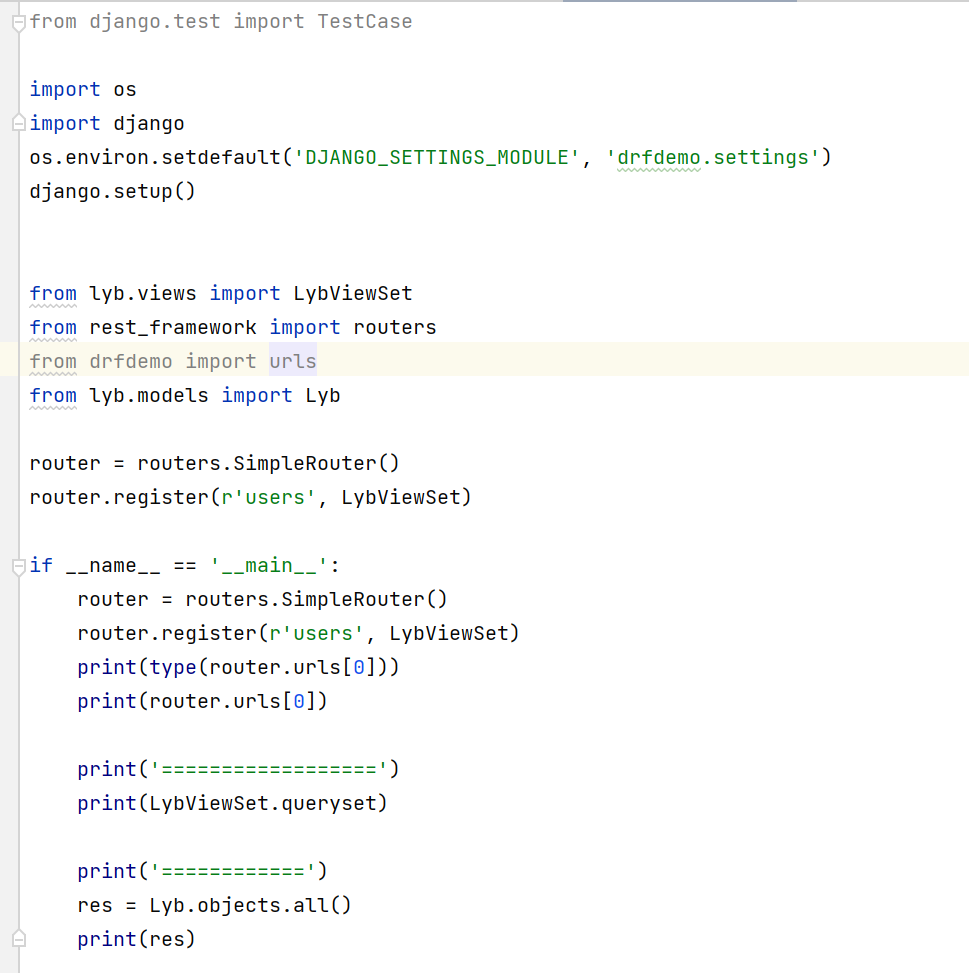The width and height of the screenshot is (969, 973).
Task: Click fold marker beside 'import django'
Action: pos(17,124)
